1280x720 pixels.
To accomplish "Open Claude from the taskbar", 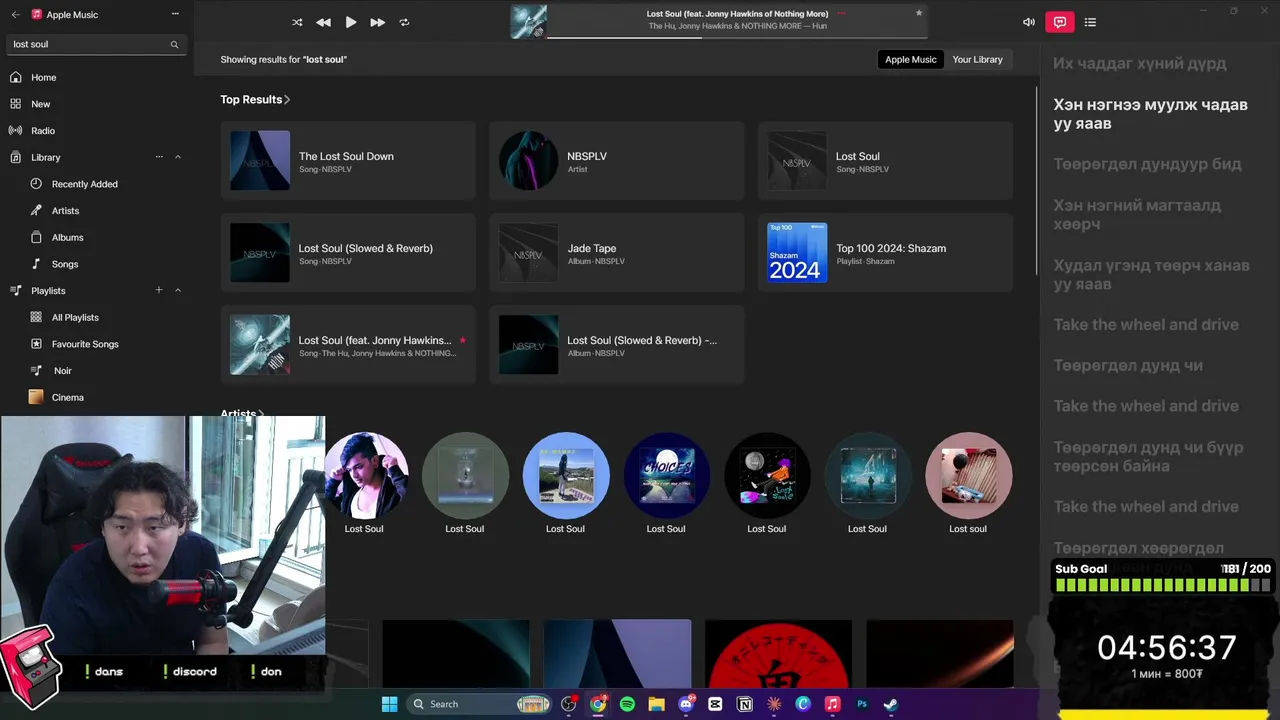I will [x=774, y=704].
